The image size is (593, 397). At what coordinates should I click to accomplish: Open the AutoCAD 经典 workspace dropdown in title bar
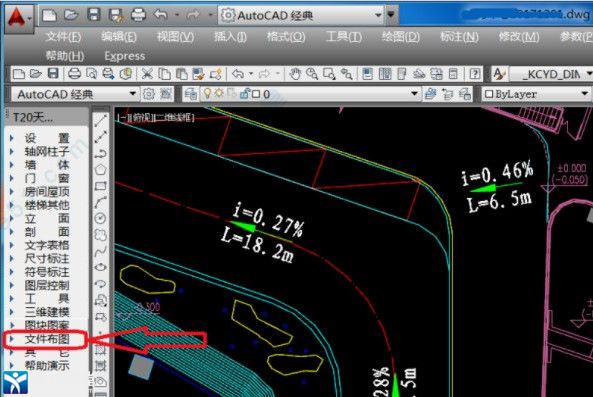(x=378, y=15)
